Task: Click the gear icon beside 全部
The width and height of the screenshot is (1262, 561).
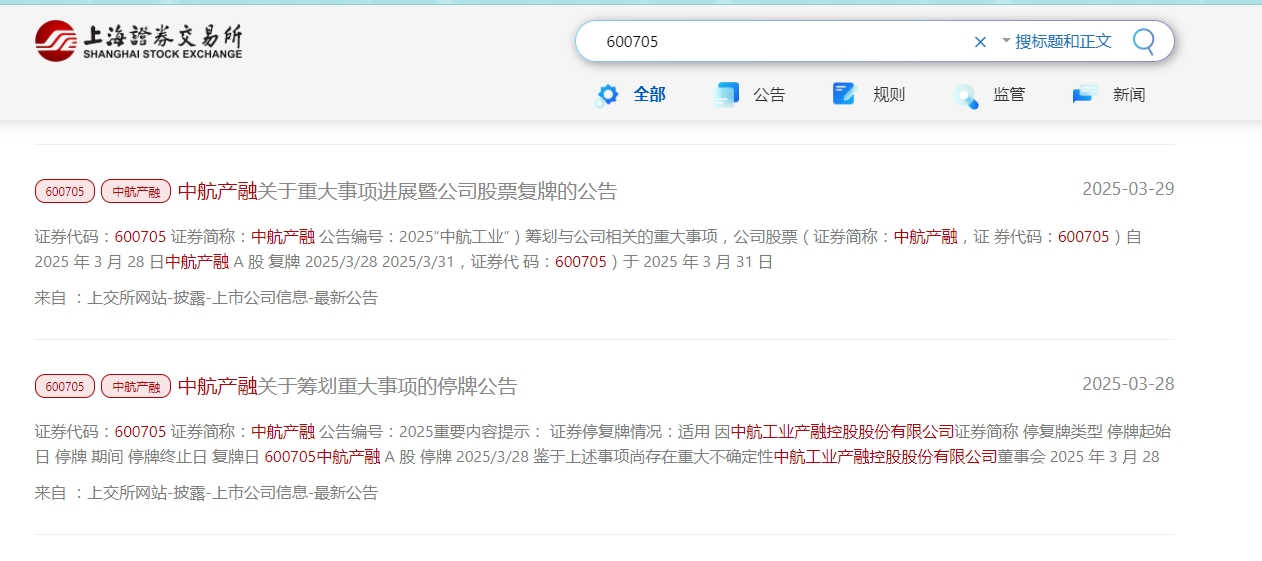Action: pos(607,95)
